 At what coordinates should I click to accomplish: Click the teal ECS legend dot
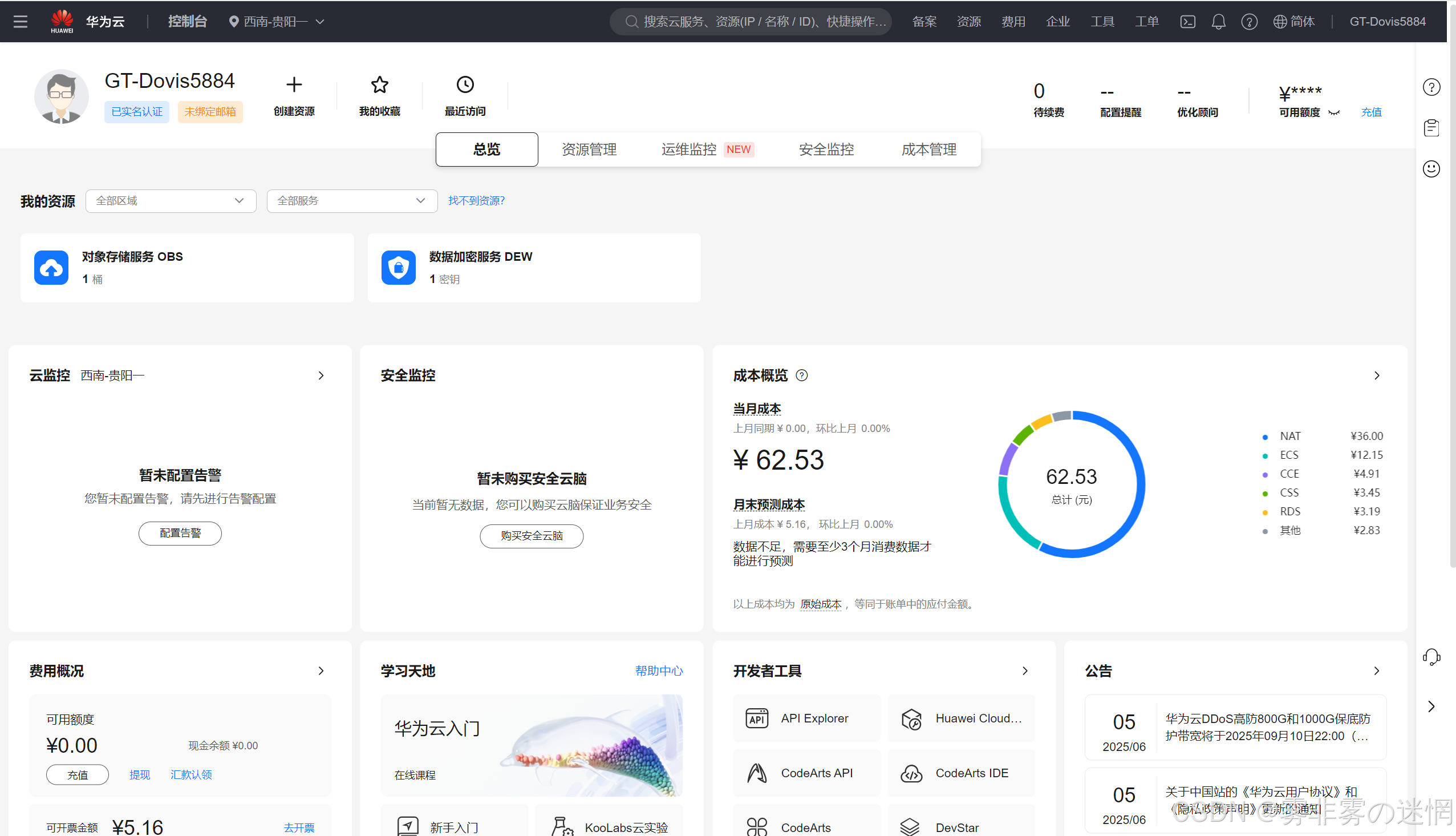pos(1265,456)
